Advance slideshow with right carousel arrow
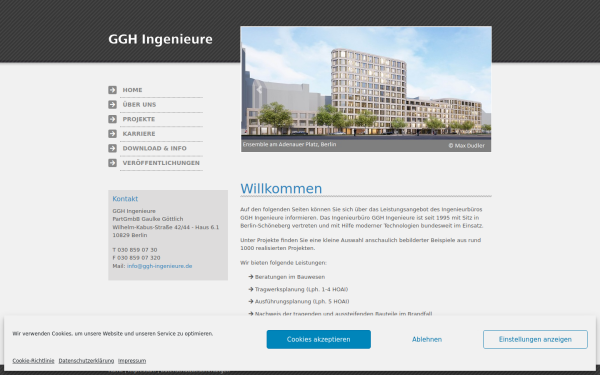The image size is (600, 375). 473,90
